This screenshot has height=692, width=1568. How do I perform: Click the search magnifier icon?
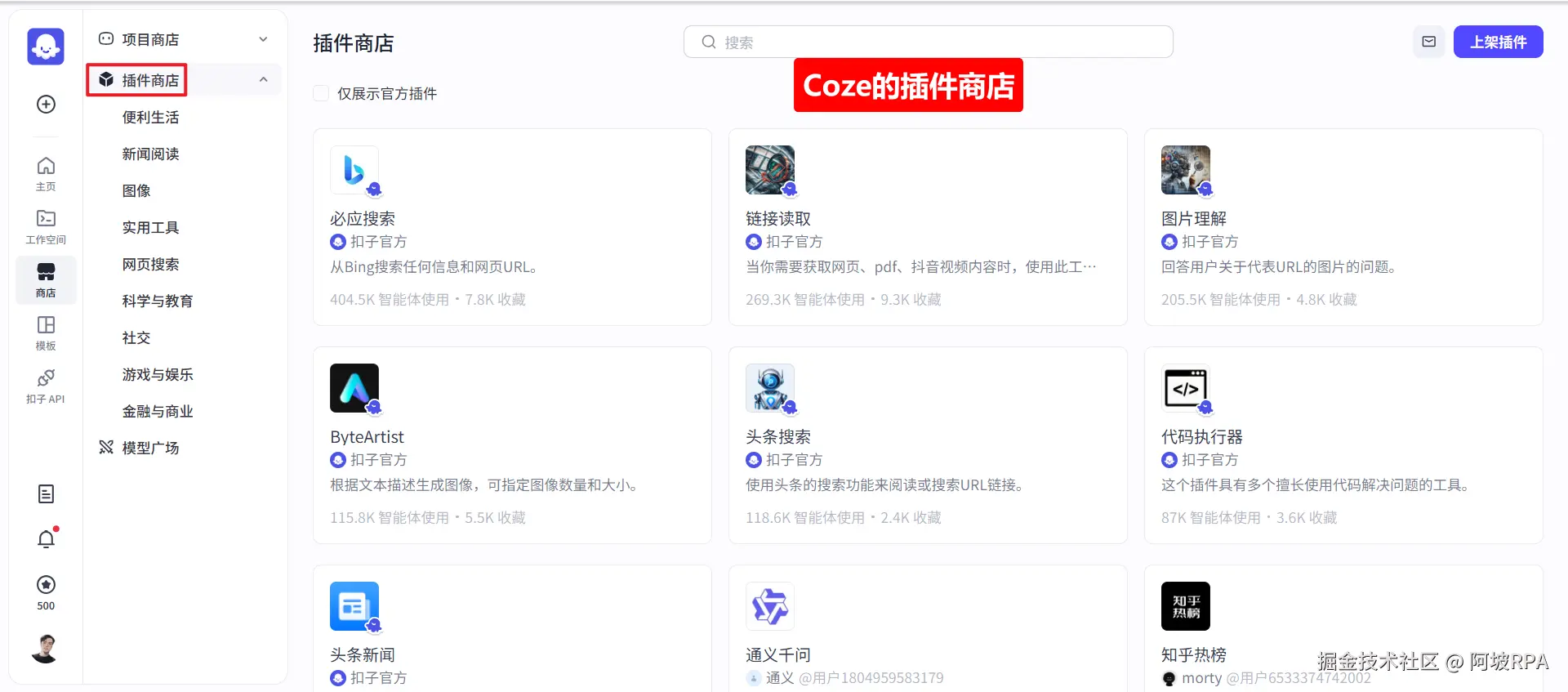(x=709, y=42)
